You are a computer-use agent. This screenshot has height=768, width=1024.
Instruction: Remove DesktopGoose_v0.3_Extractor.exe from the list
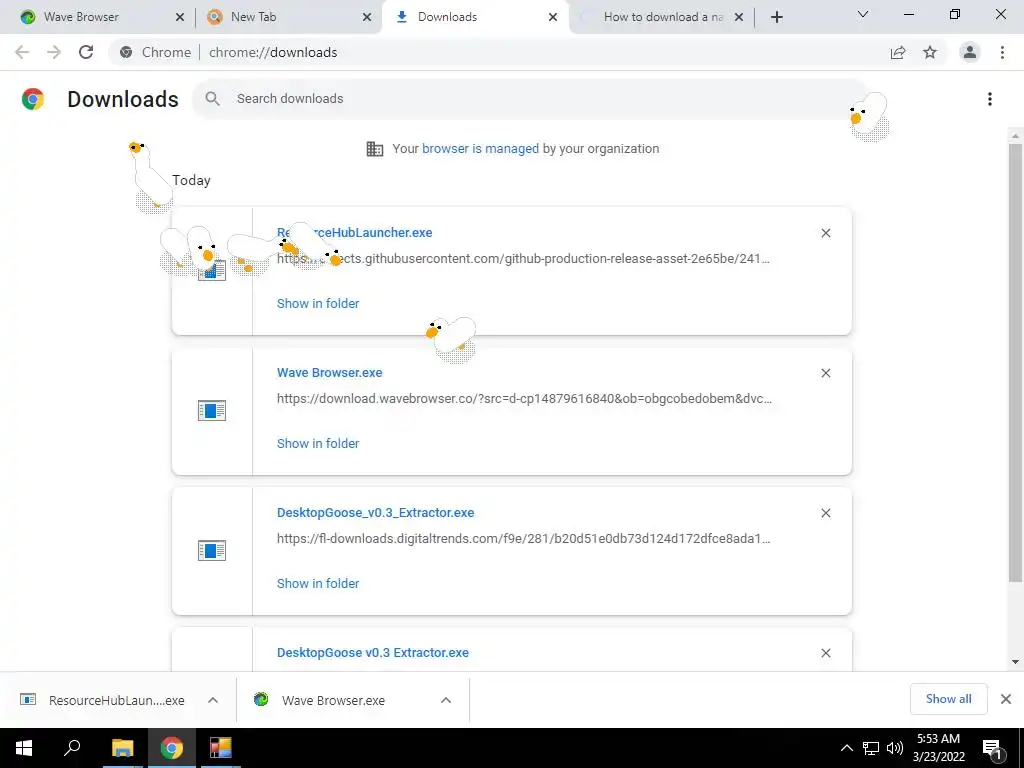(825, 513)
